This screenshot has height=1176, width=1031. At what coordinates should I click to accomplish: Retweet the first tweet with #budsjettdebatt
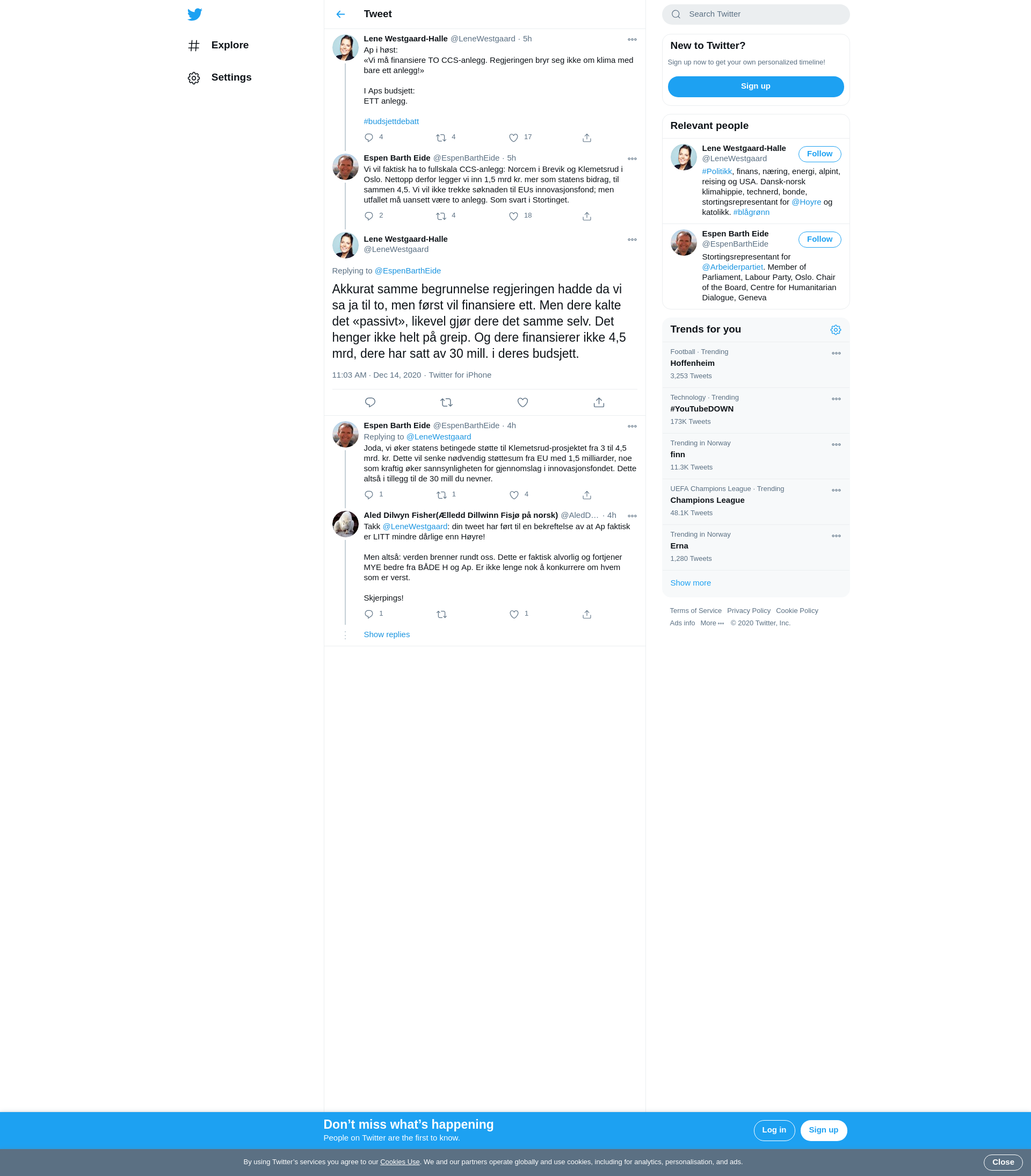pyautogui.click(x=441, y=138)
